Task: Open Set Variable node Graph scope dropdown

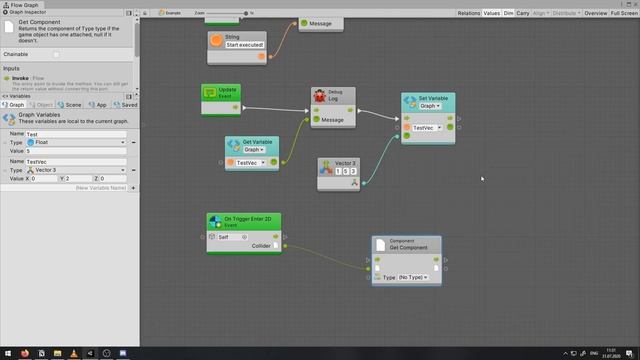Action: tap(430, 106)
